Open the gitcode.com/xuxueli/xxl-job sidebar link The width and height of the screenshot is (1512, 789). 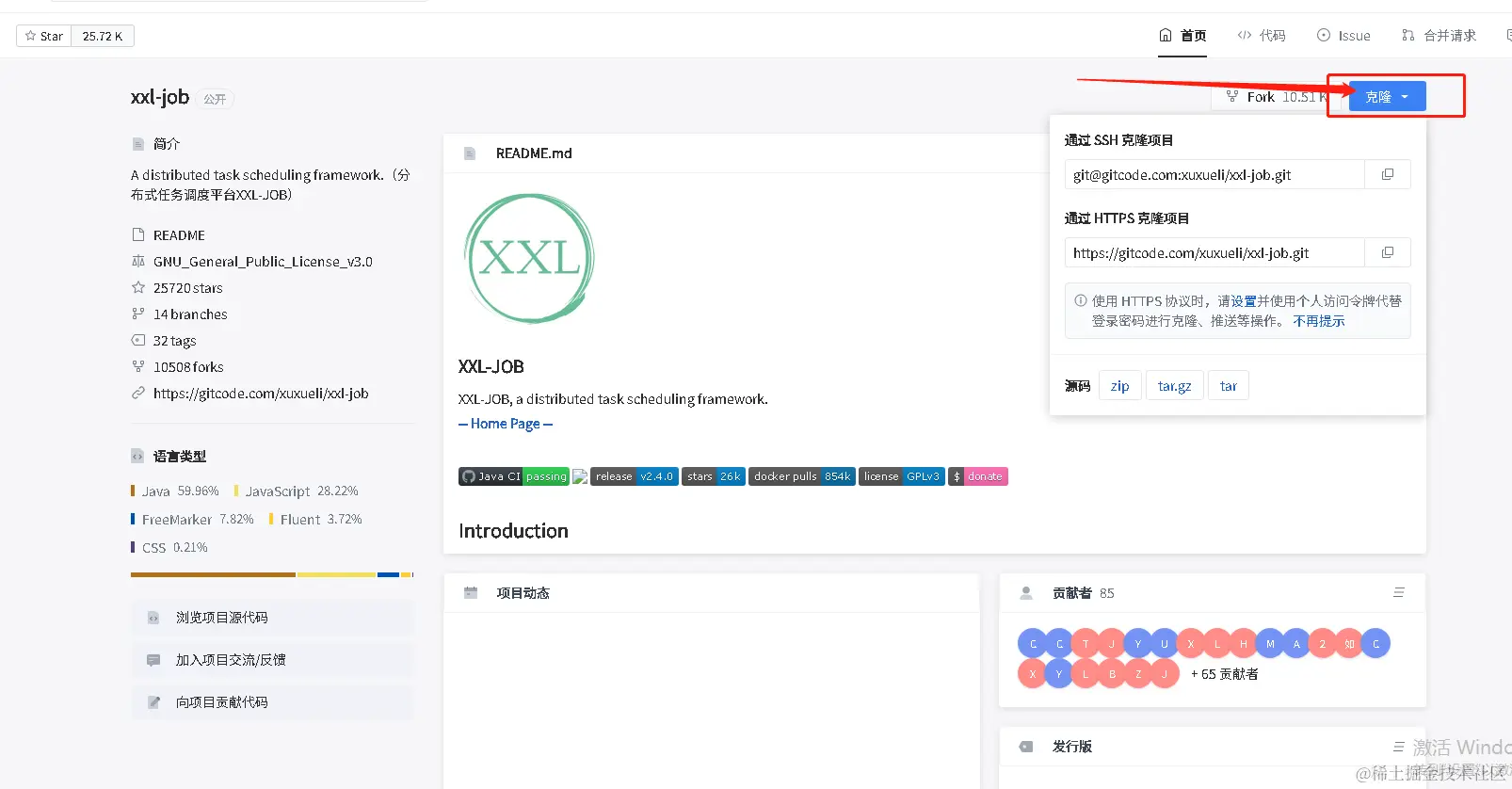261,394
